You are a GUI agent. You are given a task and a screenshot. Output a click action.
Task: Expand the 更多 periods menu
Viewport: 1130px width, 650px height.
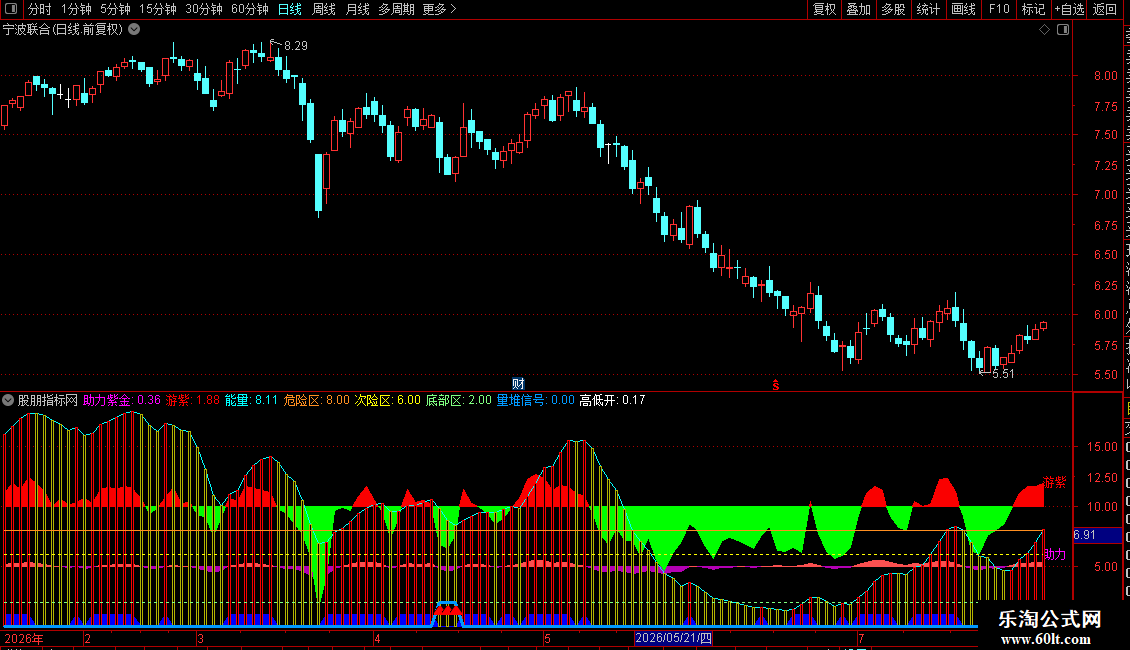tap(439, 9)
